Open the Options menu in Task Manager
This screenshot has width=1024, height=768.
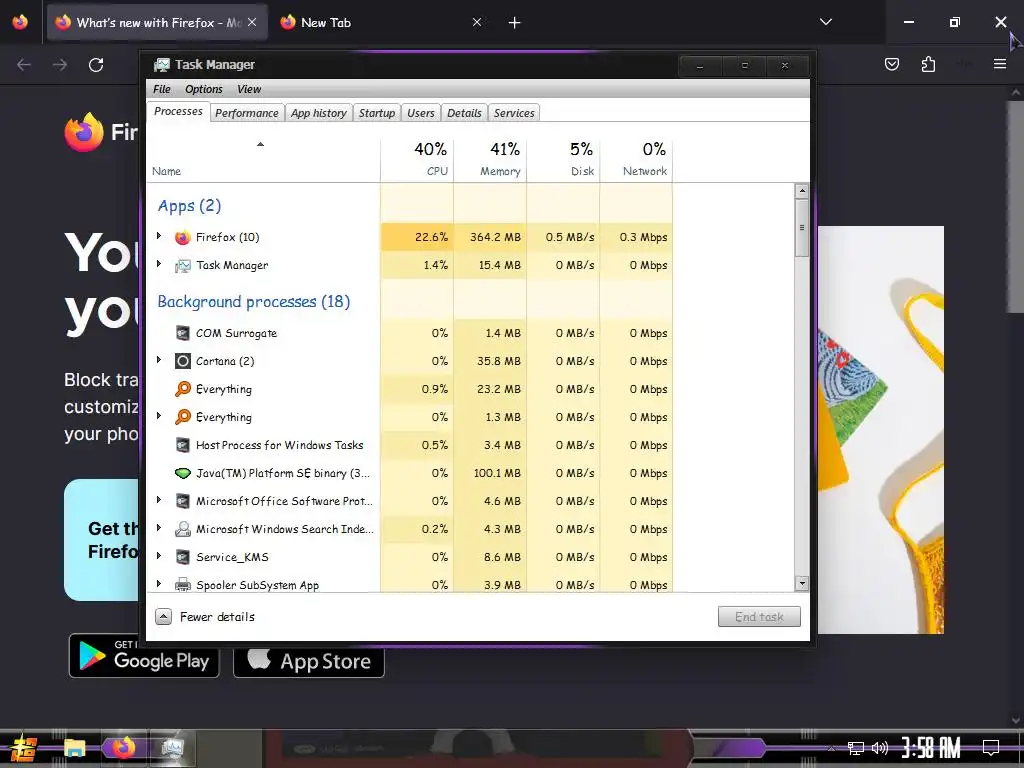coord(204,89)
